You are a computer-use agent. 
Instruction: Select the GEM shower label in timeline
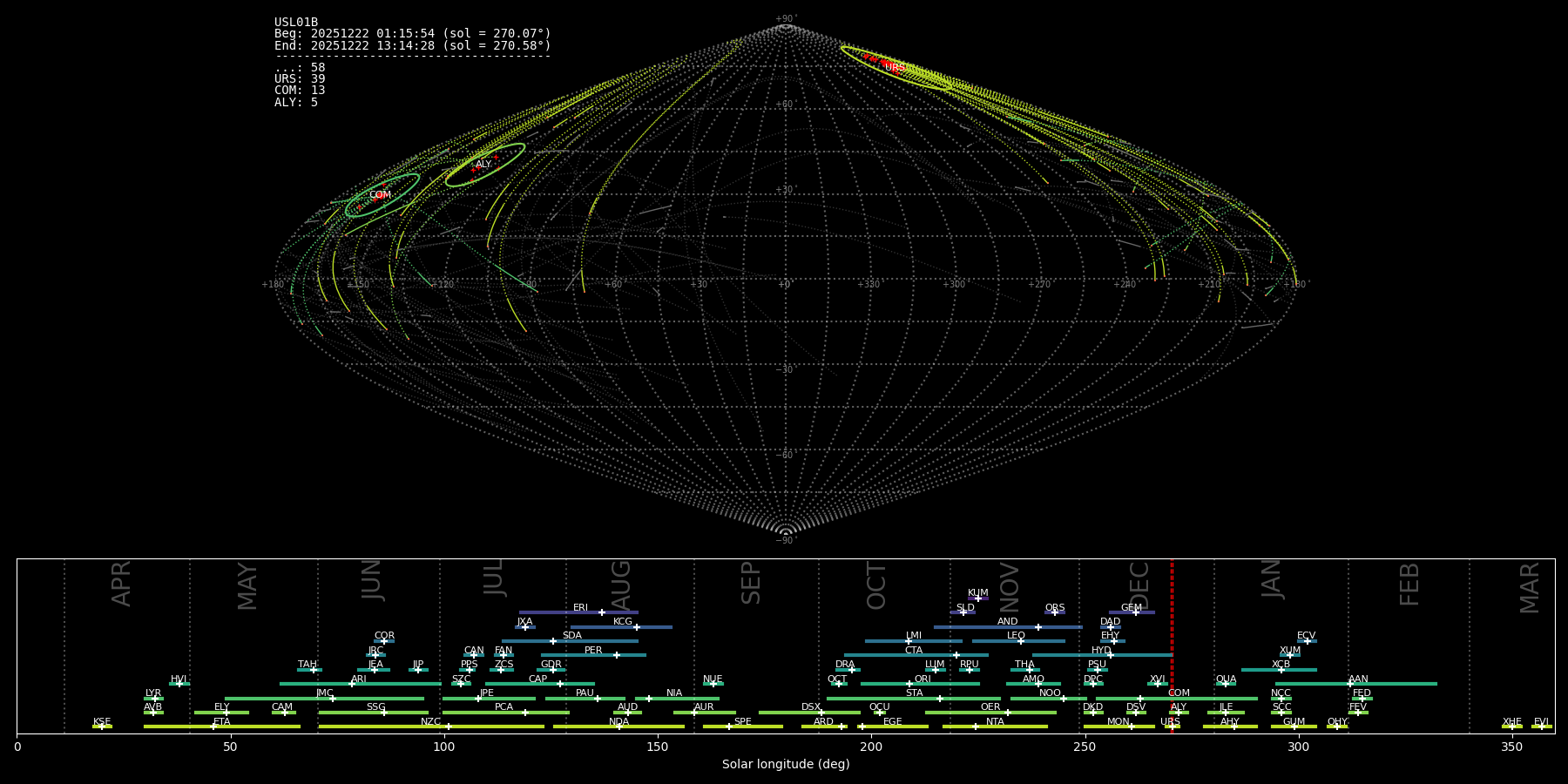pyautogui.click(x=1131, y=608)
